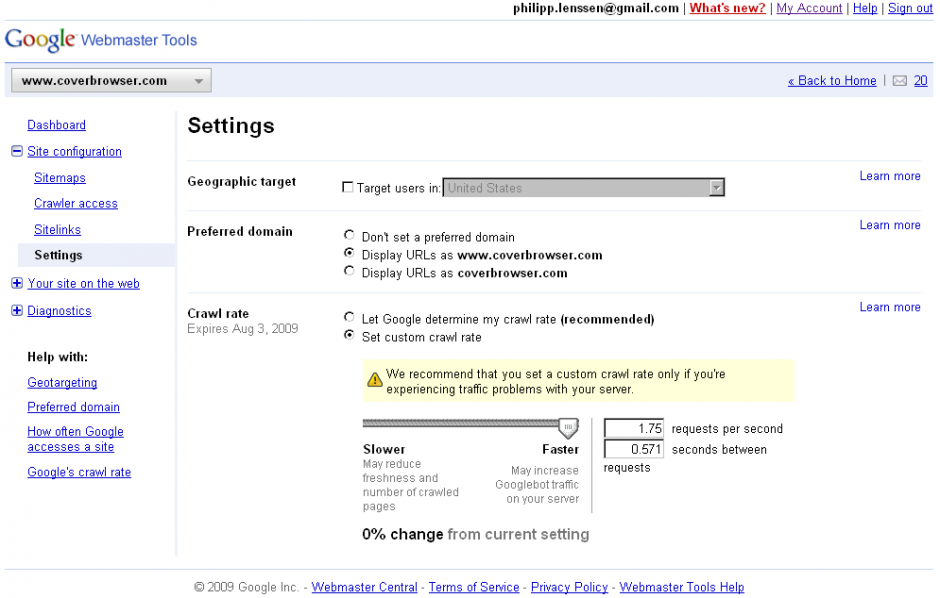Click the crawl rate warning icon
This screenshot has height=598, width=940.
point(375,380)
